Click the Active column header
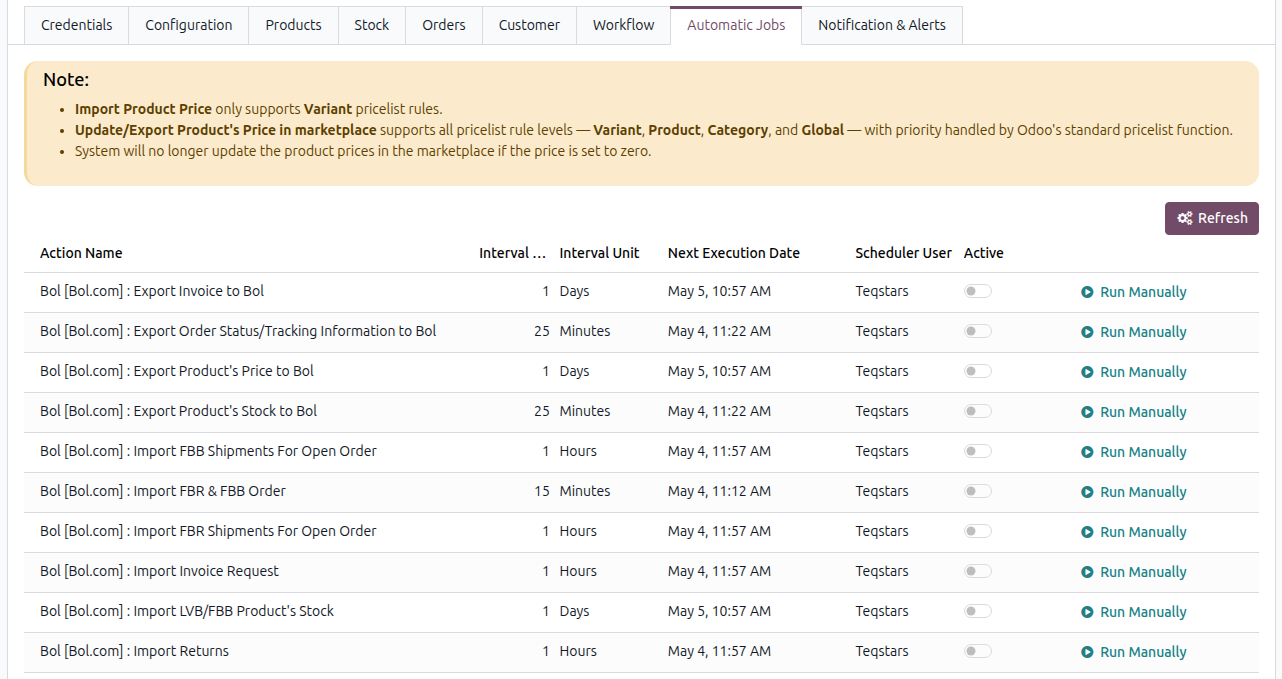 coord(984,253)
